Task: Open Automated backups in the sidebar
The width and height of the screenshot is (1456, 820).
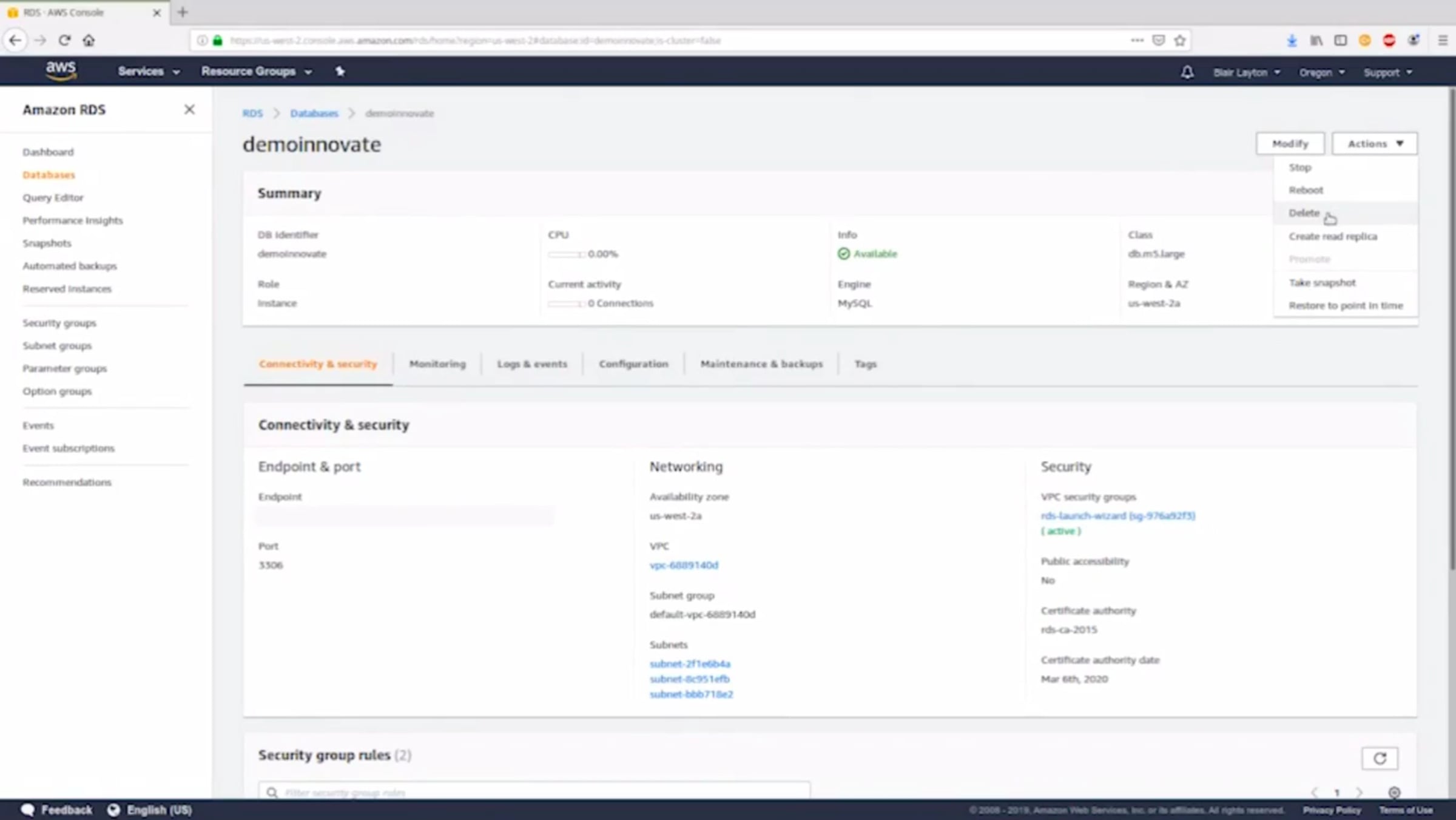Action: (70, 266)
